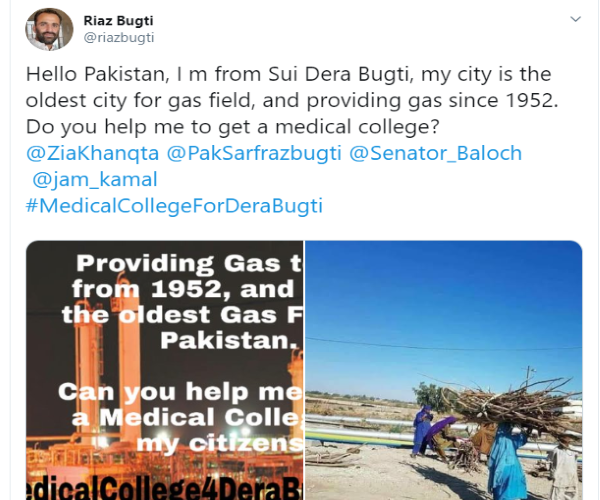This screenshot has width=600, height=500.
Task: View the photo of women carrying firewood
Action: coord(443,370)
